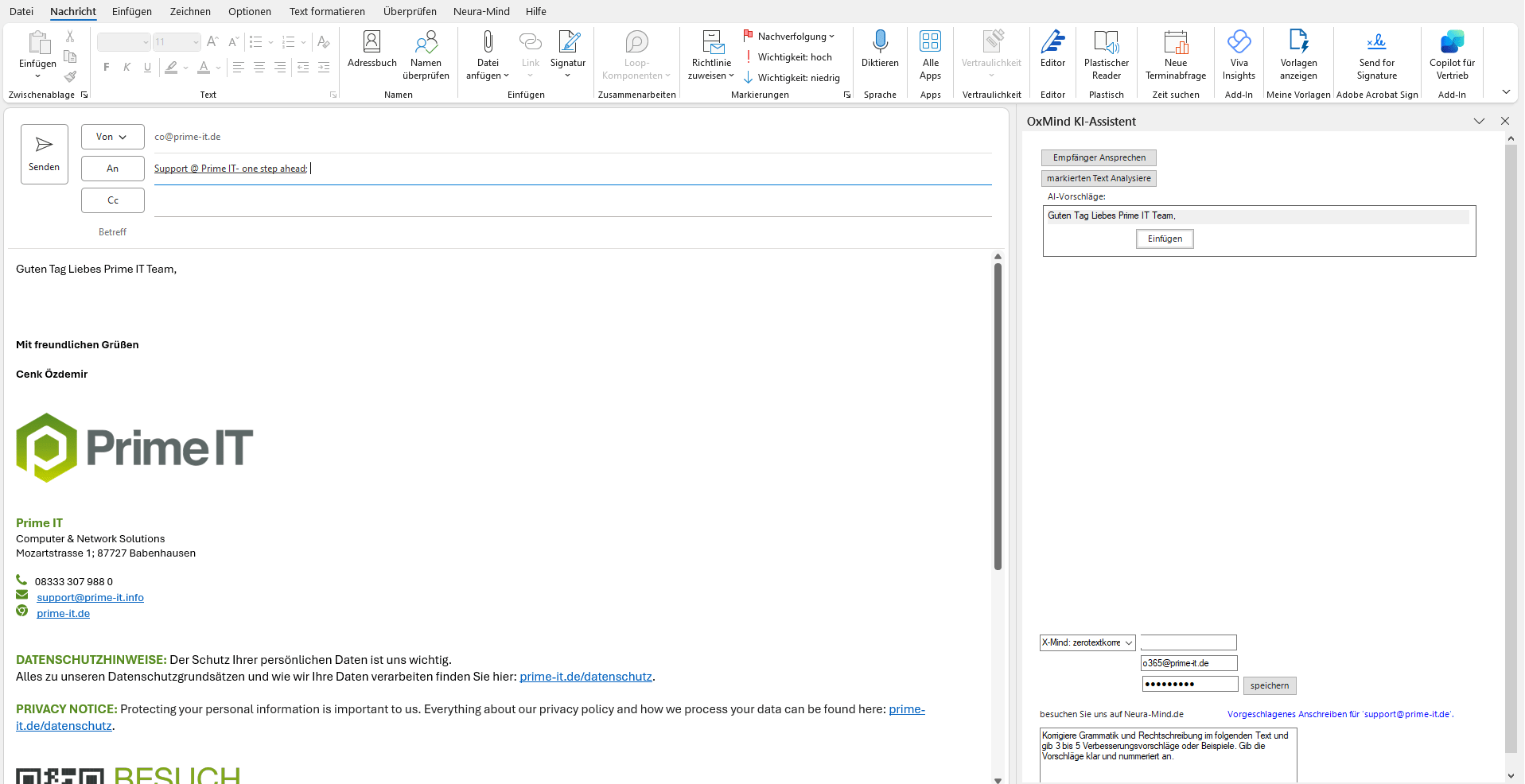Switch to the Neura-Mind tab
1525x784 pixels.
click(481, 11)
